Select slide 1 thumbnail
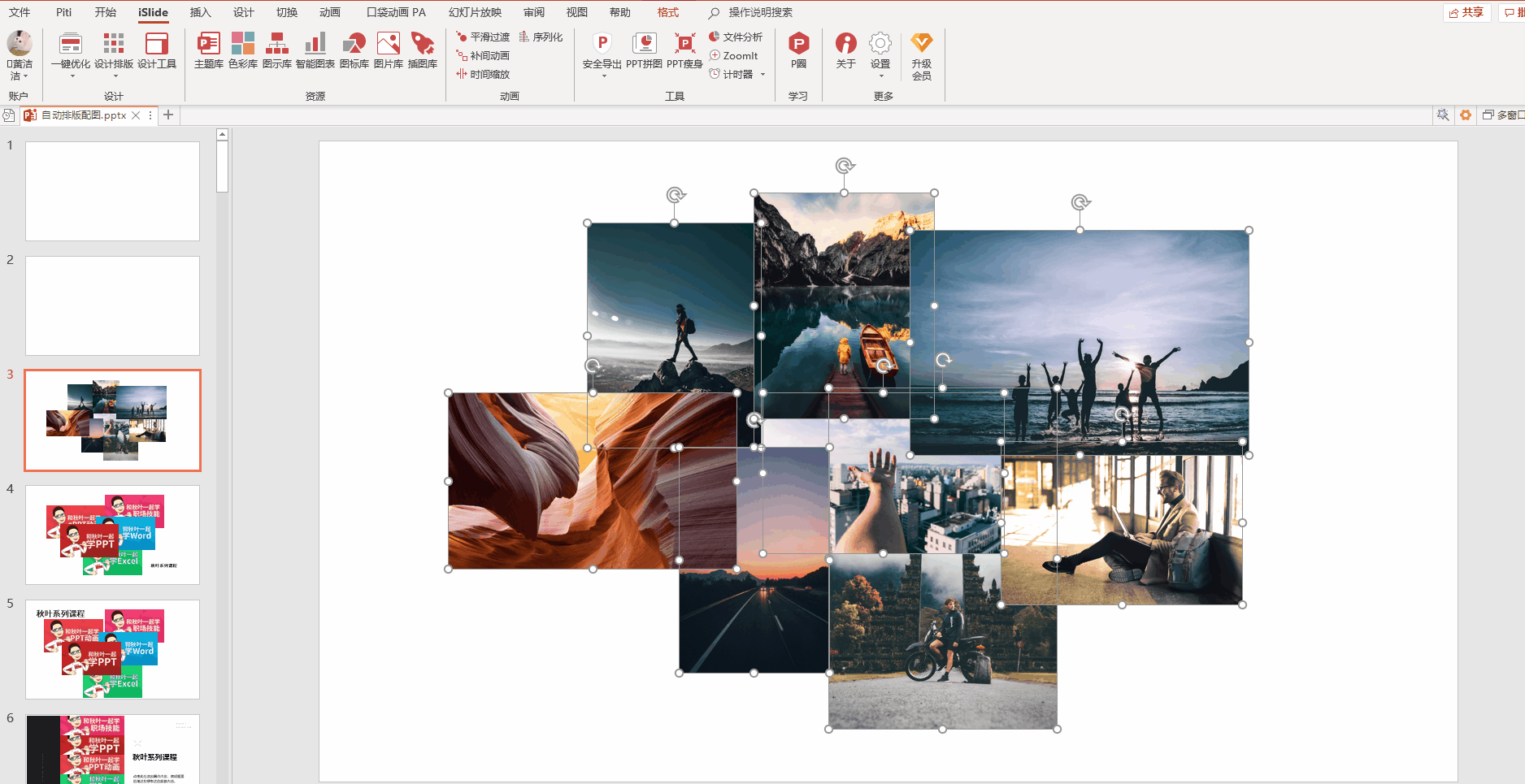Screen dimensions: 1525x784 (112, 191)
